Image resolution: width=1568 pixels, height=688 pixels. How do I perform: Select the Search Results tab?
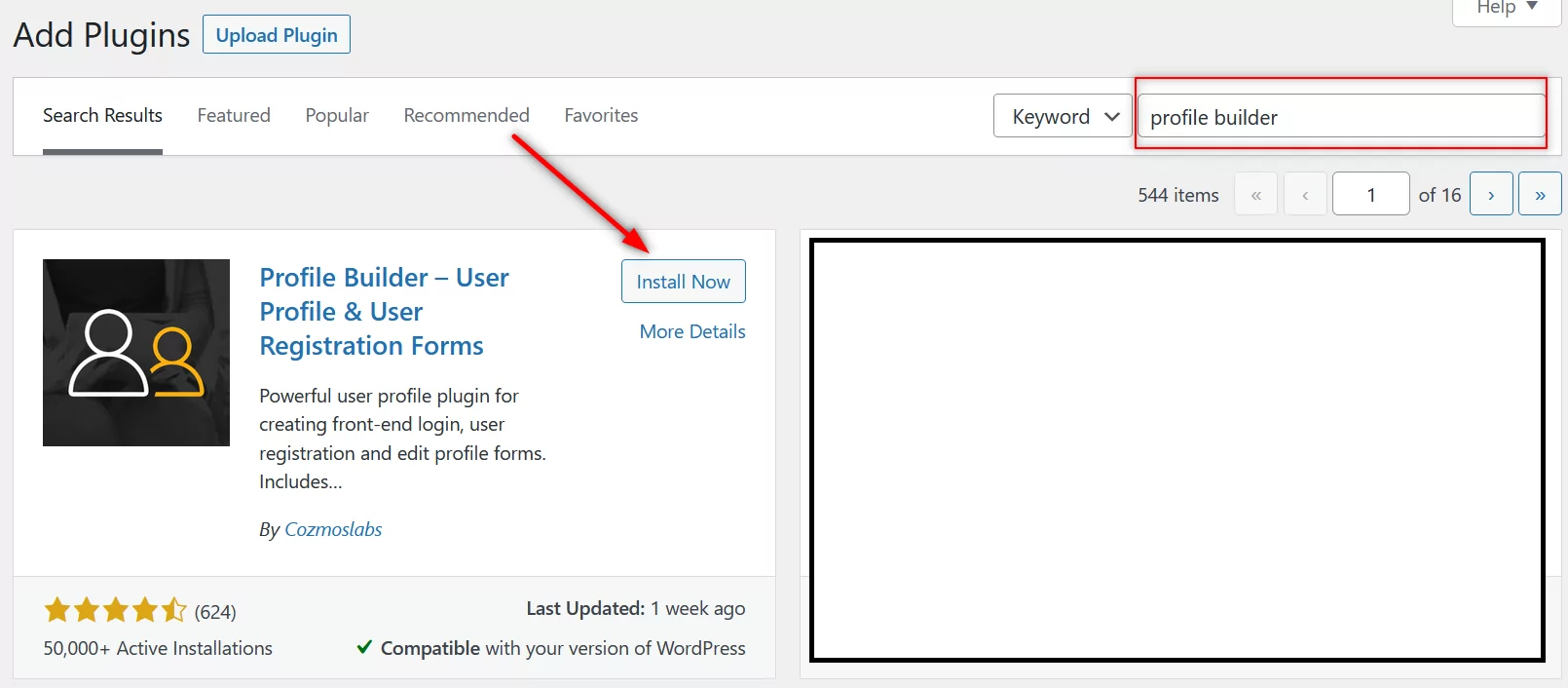[102, 115]
